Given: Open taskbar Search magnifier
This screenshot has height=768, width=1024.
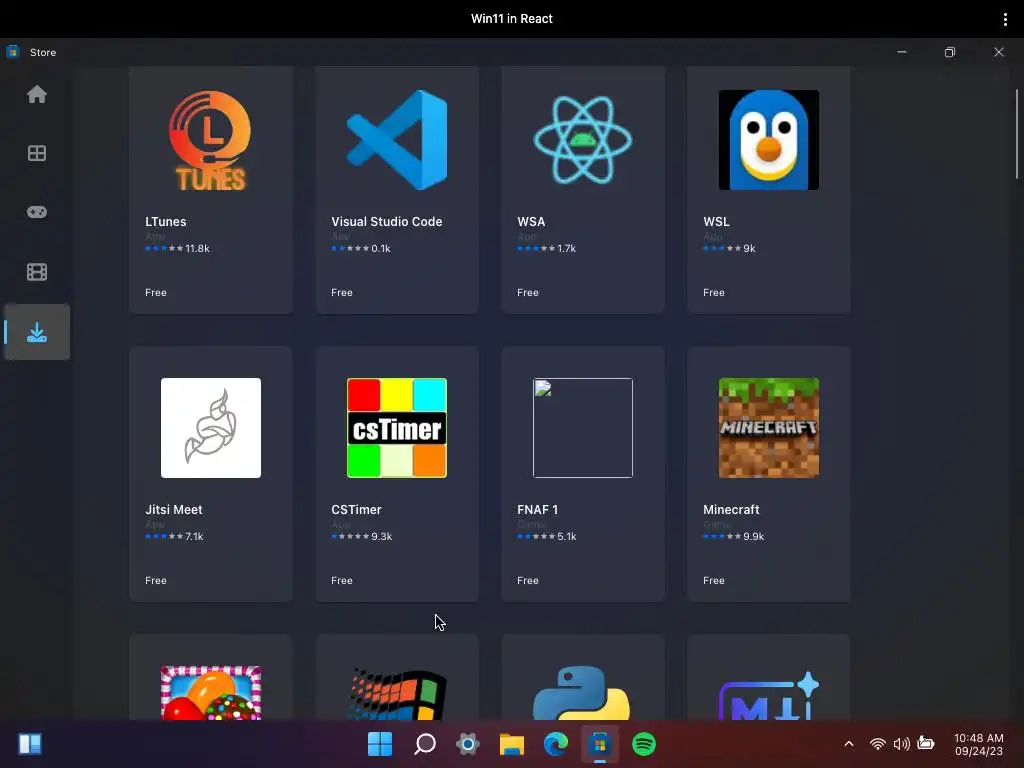Looking at the screenshot, I should pos(424,744).
